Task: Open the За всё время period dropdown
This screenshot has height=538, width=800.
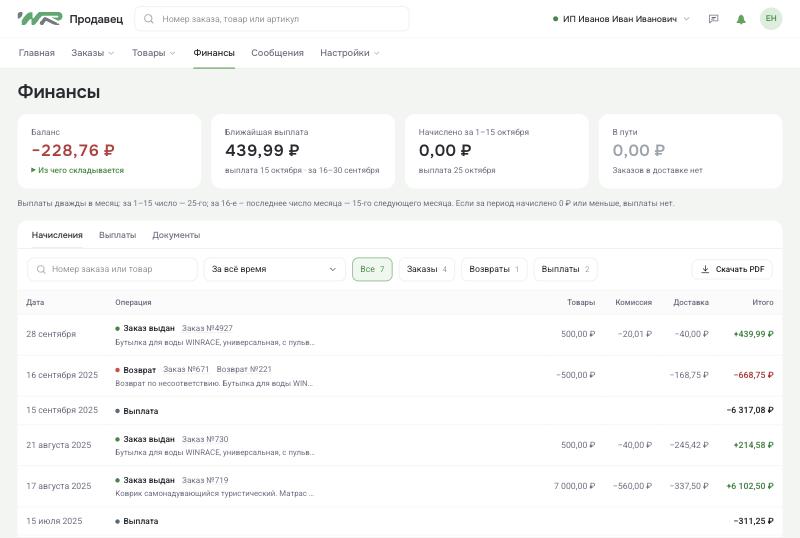Action: (x=274, y=269)
